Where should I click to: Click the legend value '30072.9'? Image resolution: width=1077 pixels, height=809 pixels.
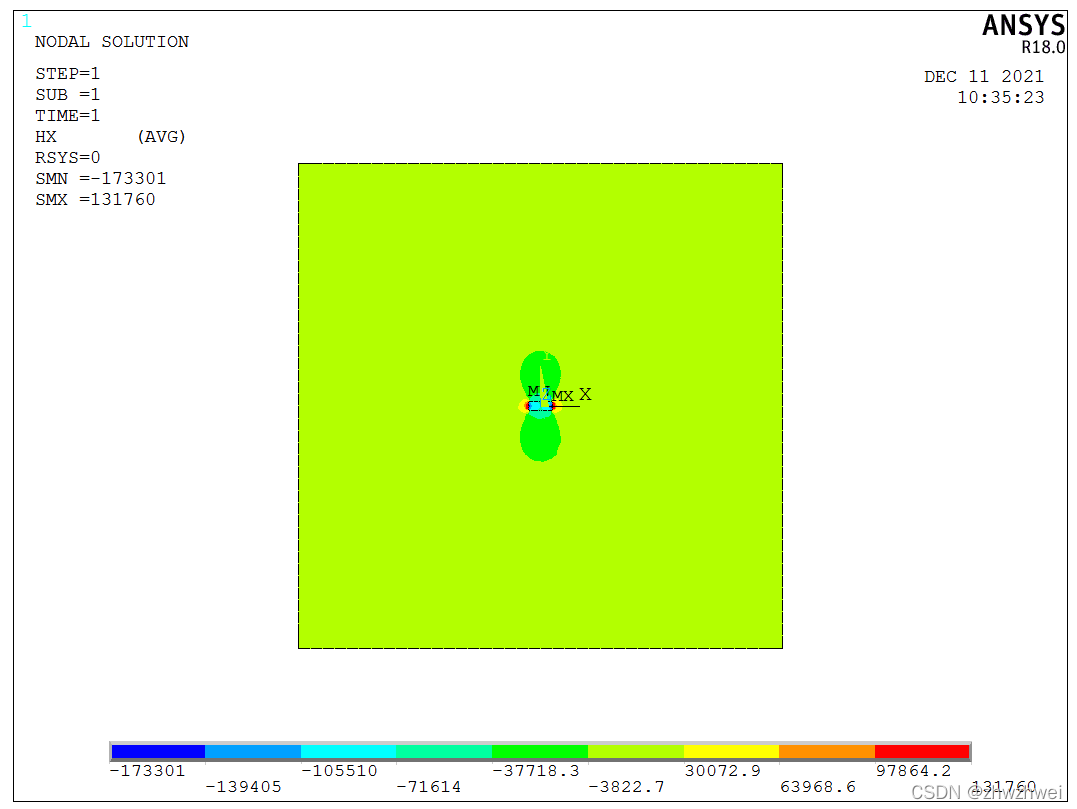[x=723, y=771]
